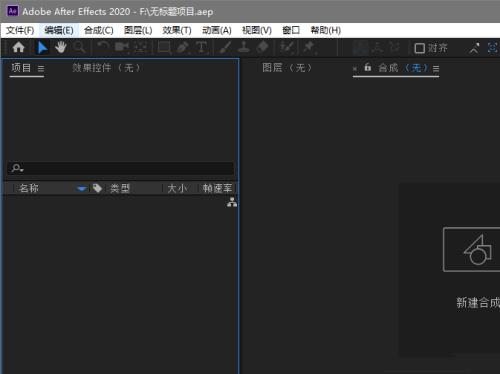Sort by the 名称 column header
This screenshot has width=500, height=374.
click(x=29, y=188)
